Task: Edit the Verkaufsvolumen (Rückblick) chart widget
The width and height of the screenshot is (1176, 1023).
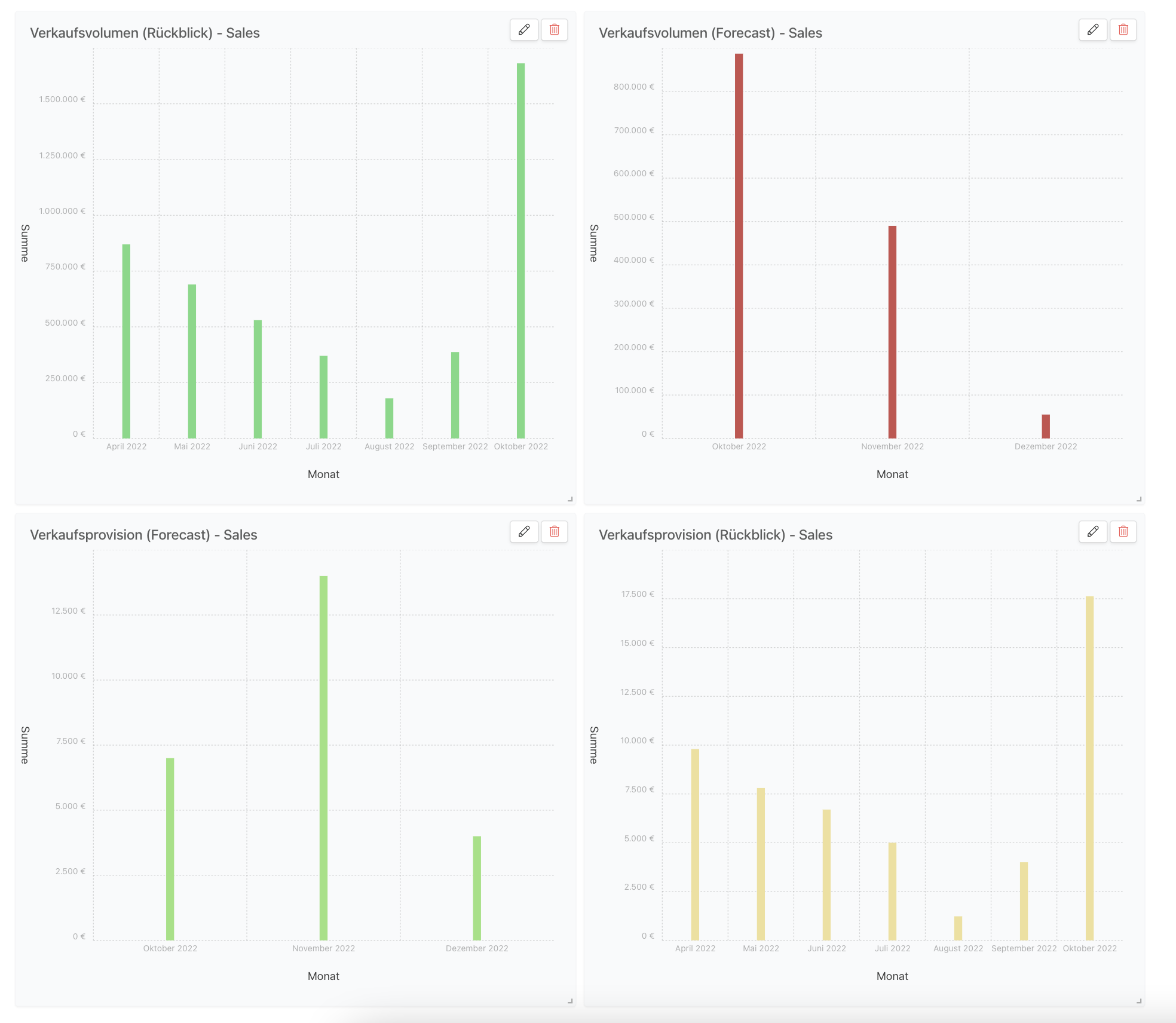Action: pyautogui.click(x=524, y=29)
